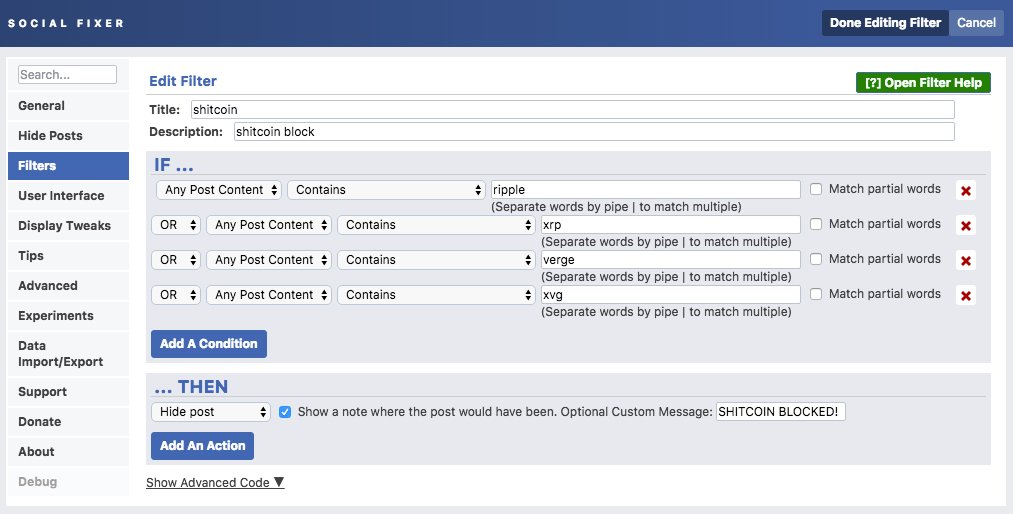
Task: Open Contains dropdown in xvg row
Action: [436, 294]
